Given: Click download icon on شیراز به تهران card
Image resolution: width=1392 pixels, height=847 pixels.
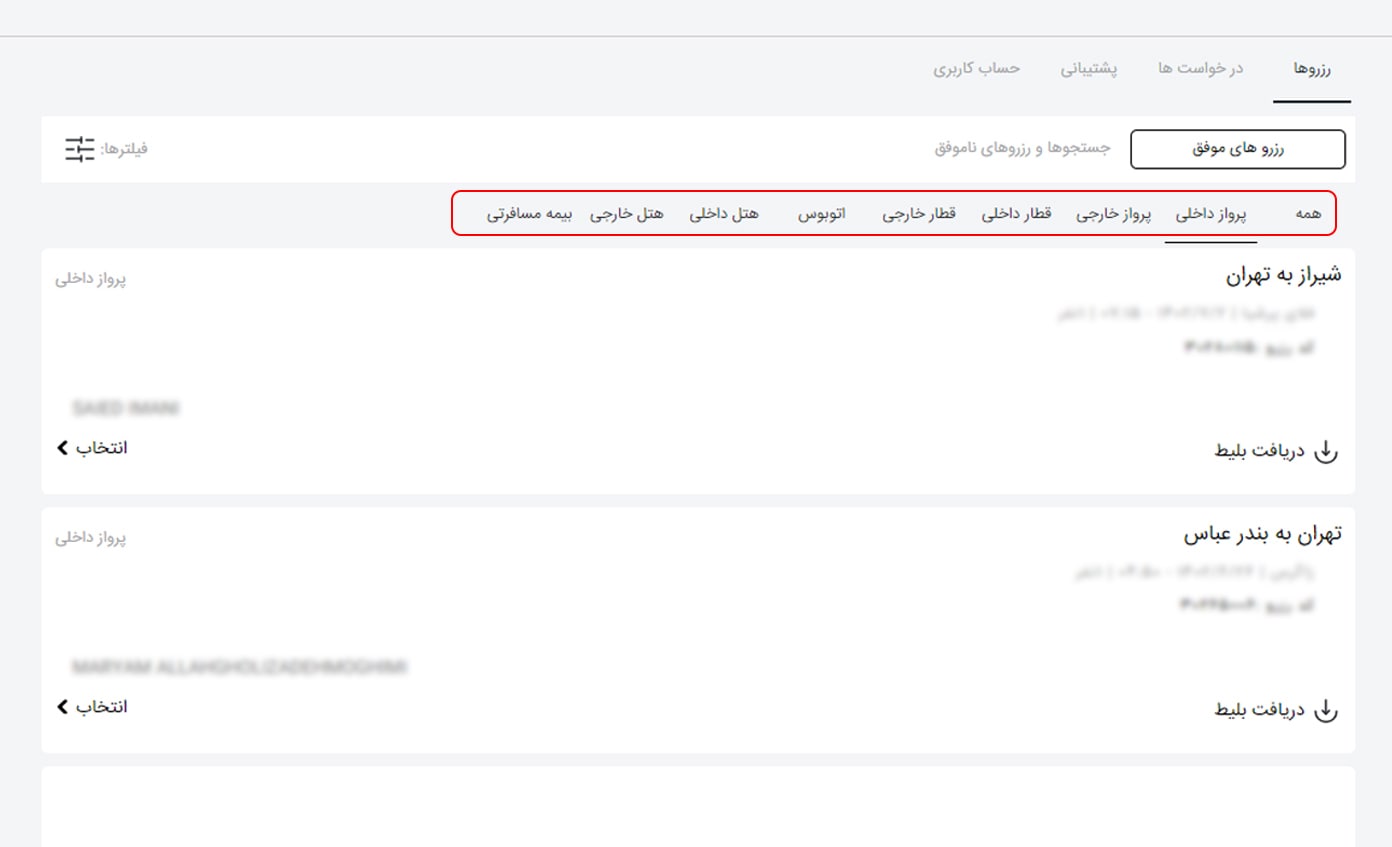Looking at the screenshot, I should point(1325,451).
